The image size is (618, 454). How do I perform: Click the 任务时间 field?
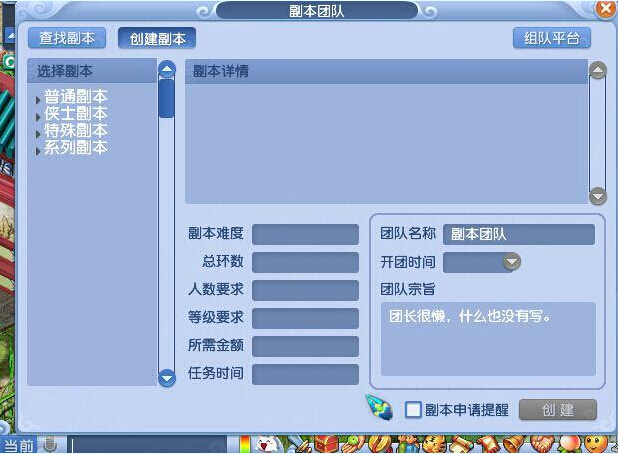305,374
